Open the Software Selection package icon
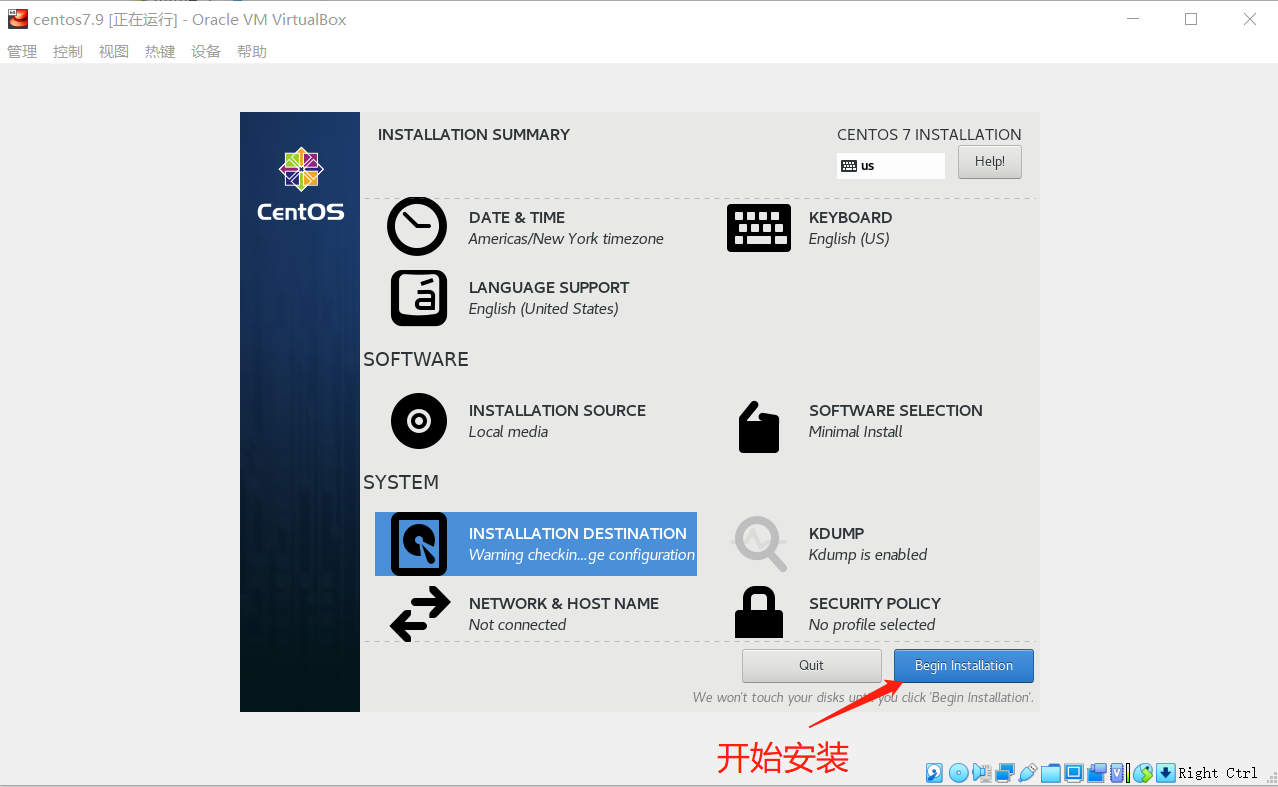Screen dimensions: 1278x787 [x=759, y=427]
